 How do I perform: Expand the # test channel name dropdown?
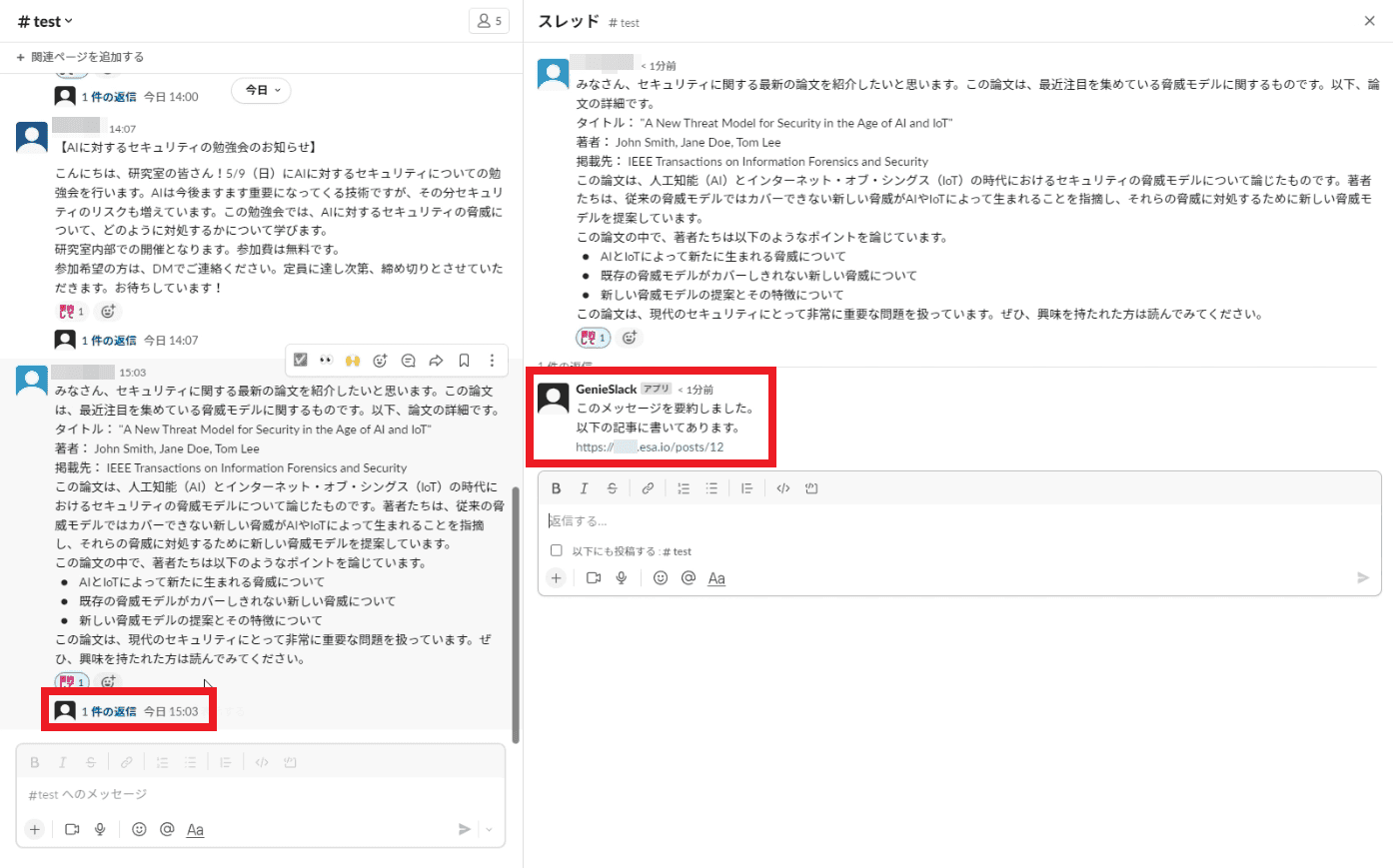tap(46, 21)
